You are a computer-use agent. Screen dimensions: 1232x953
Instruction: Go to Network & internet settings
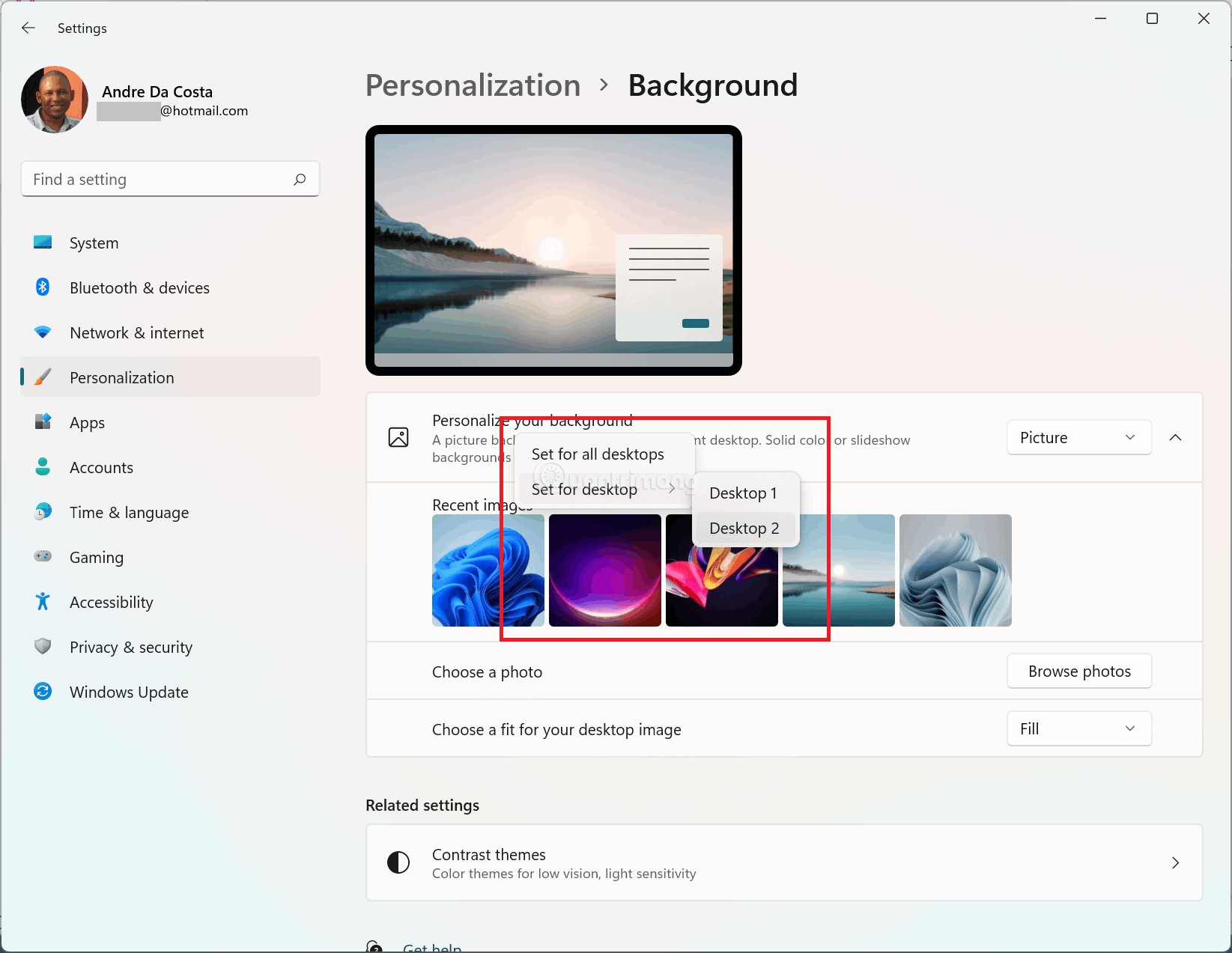pyautogui.click(x=136, y=333)
